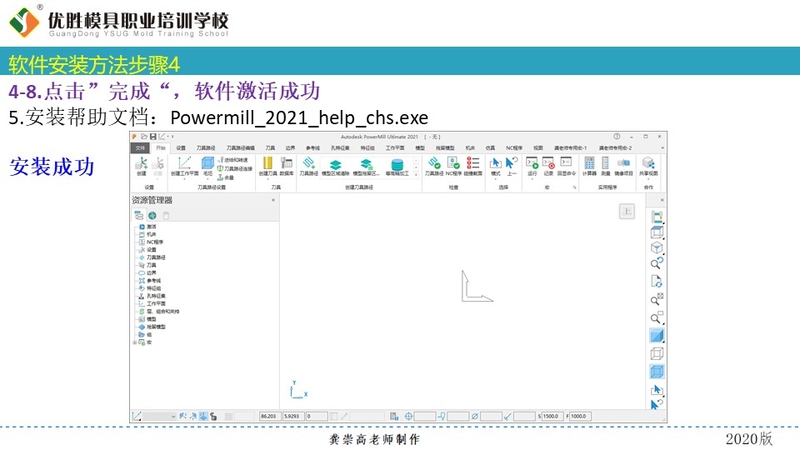Viewport: 800px width, 450px height.
Task: Click the 余量 thickness button
Action: tap(226, 177)
